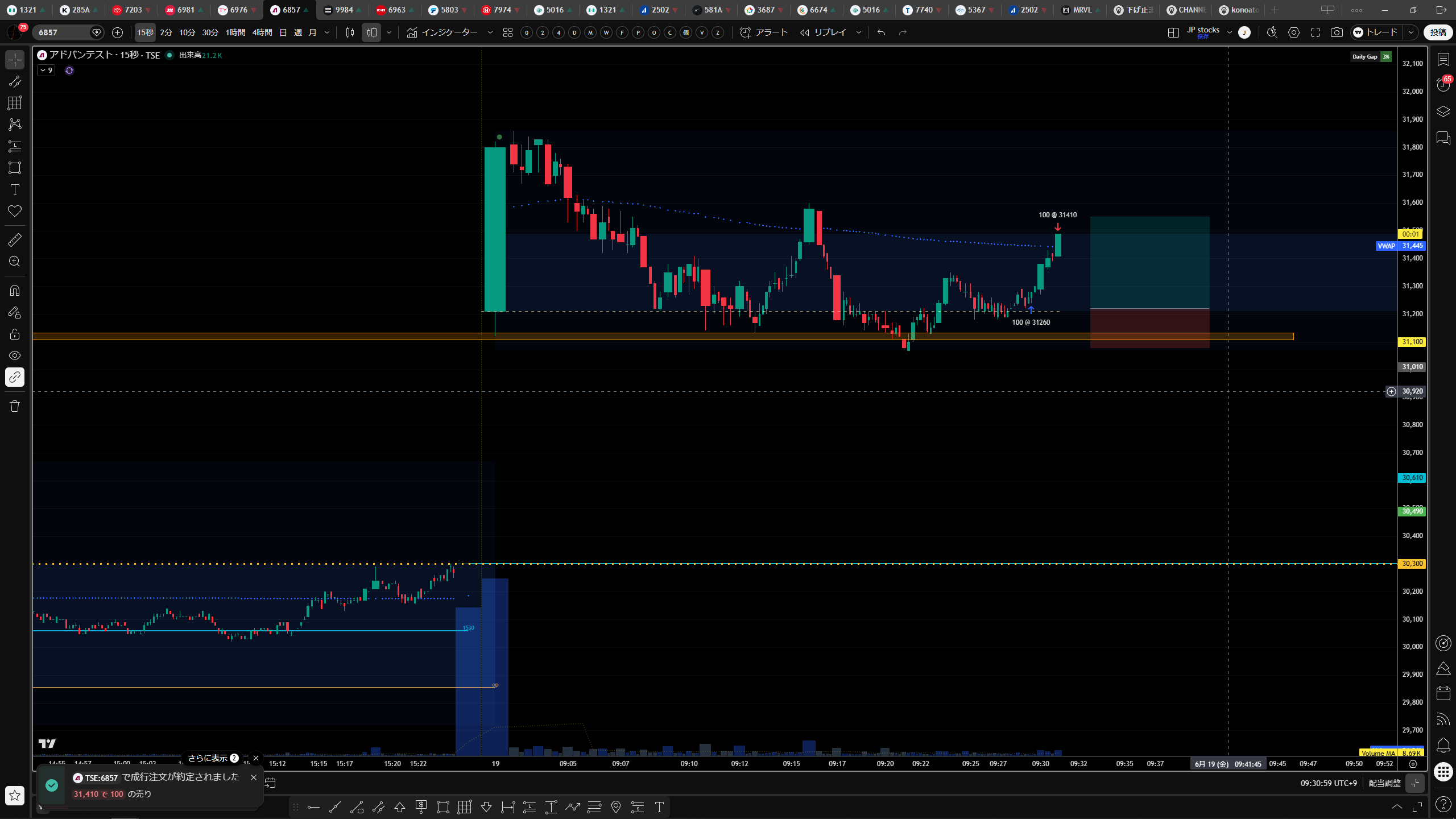This screenshot has height=819, width=1456.
Task: Toggle lock all drawings tool
Action: 15,334
